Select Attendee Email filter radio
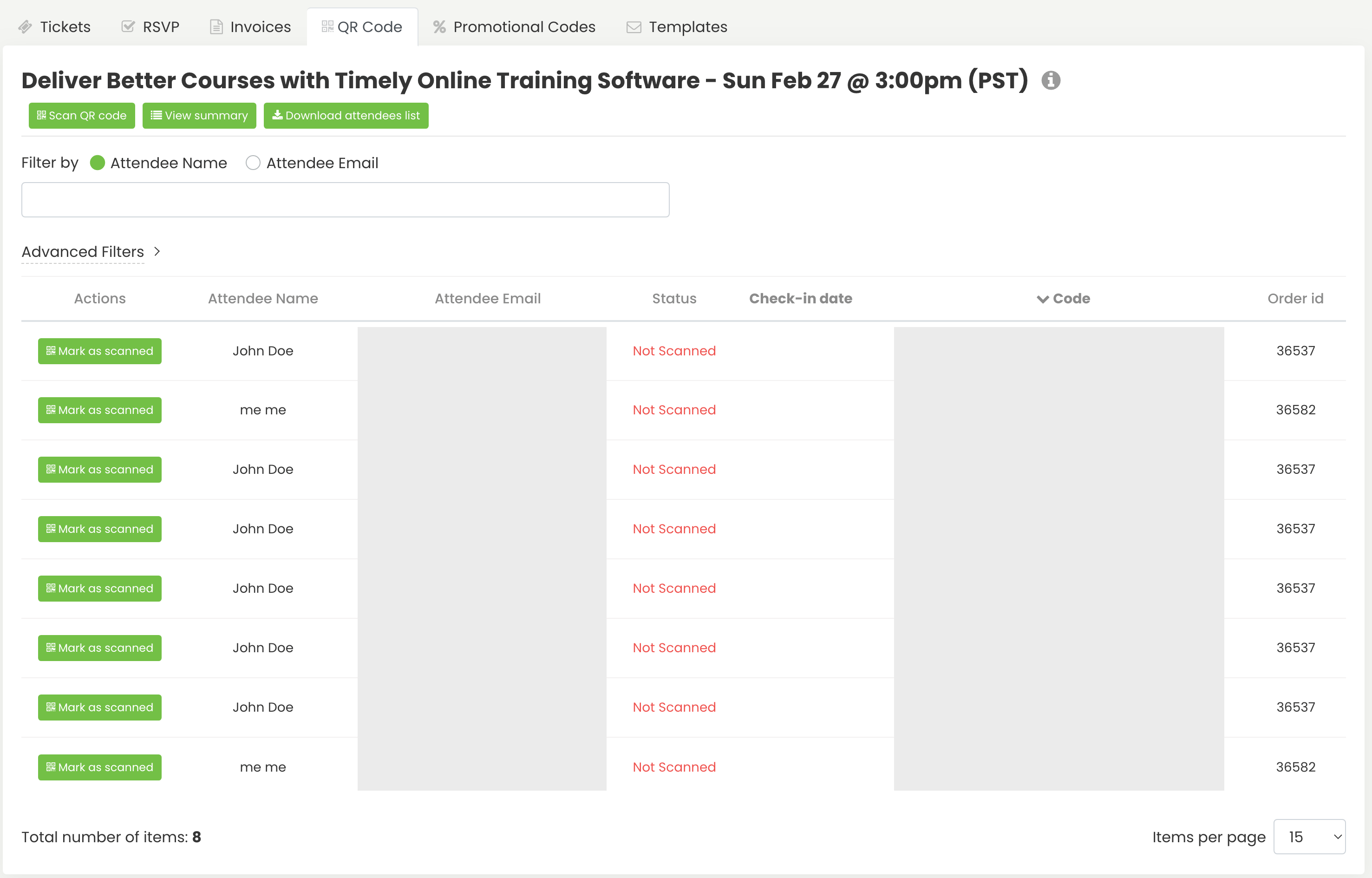The height and width of the screenshot is (878, 1372). tap(253, 163)
